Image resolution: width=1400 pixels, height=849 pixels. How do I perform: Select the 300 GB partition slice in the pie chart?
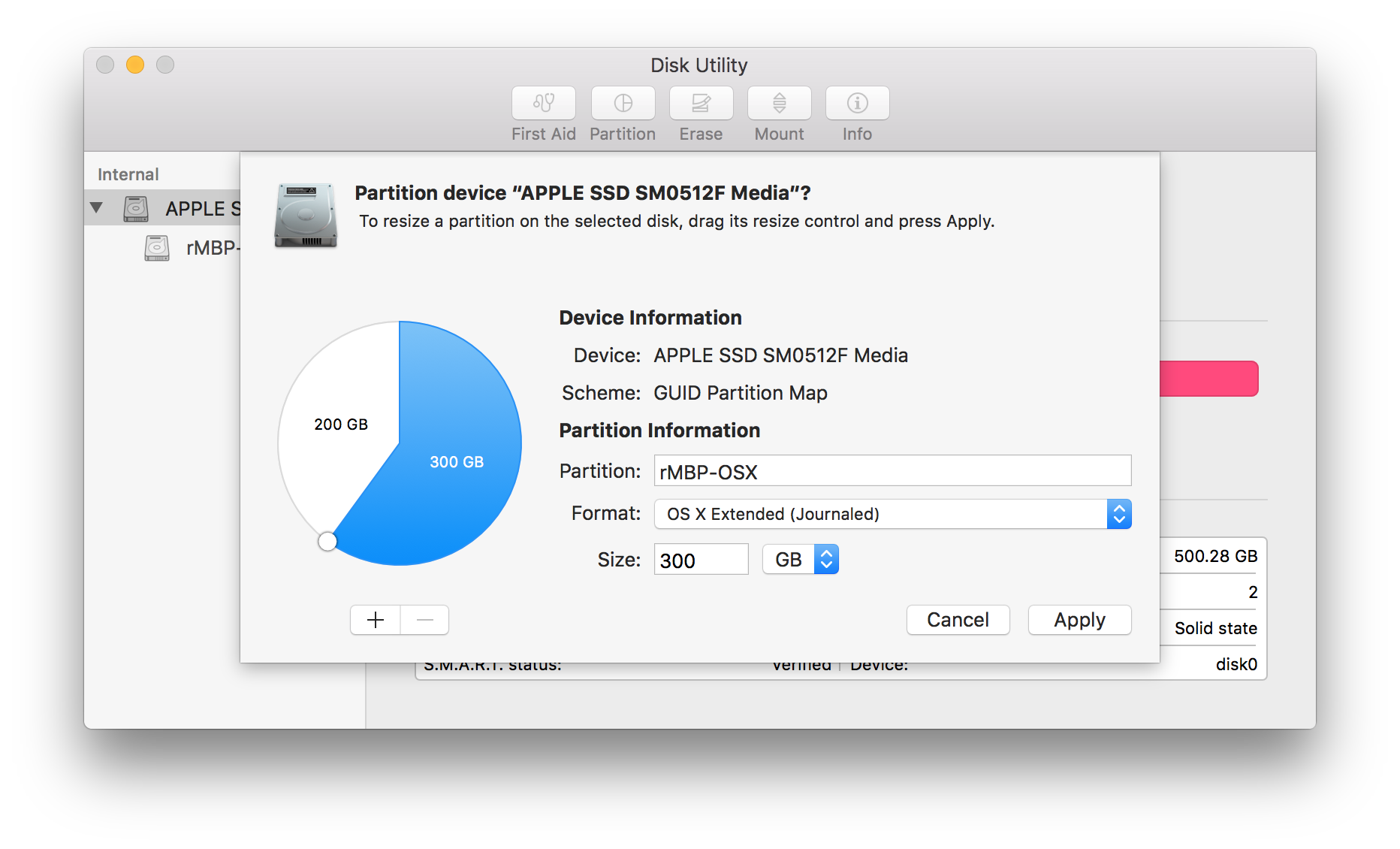point(457,461)
